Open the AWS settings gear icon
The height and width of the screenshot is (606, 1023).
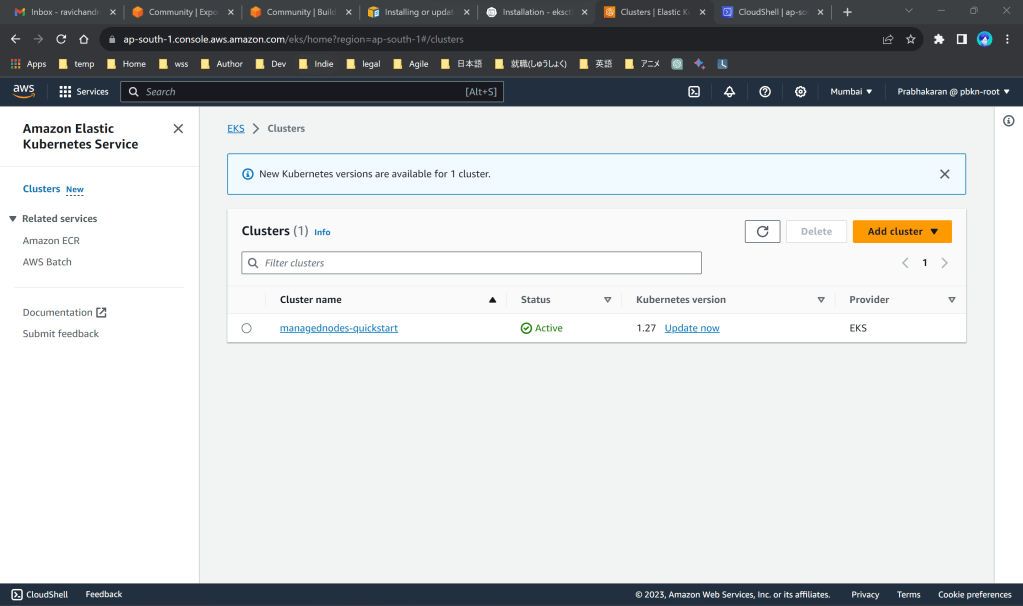click(800, 91)
